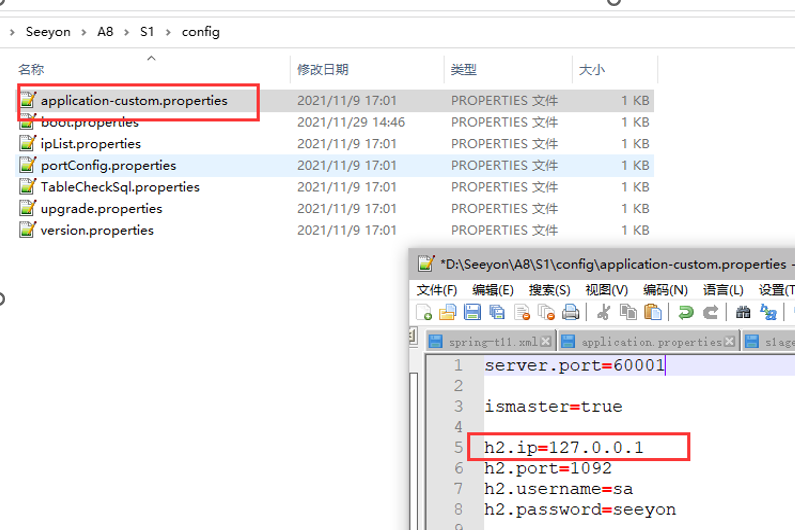The image size is (795, 530).
Task: Open the 搜索(S) menu
Action: (550, 290)
